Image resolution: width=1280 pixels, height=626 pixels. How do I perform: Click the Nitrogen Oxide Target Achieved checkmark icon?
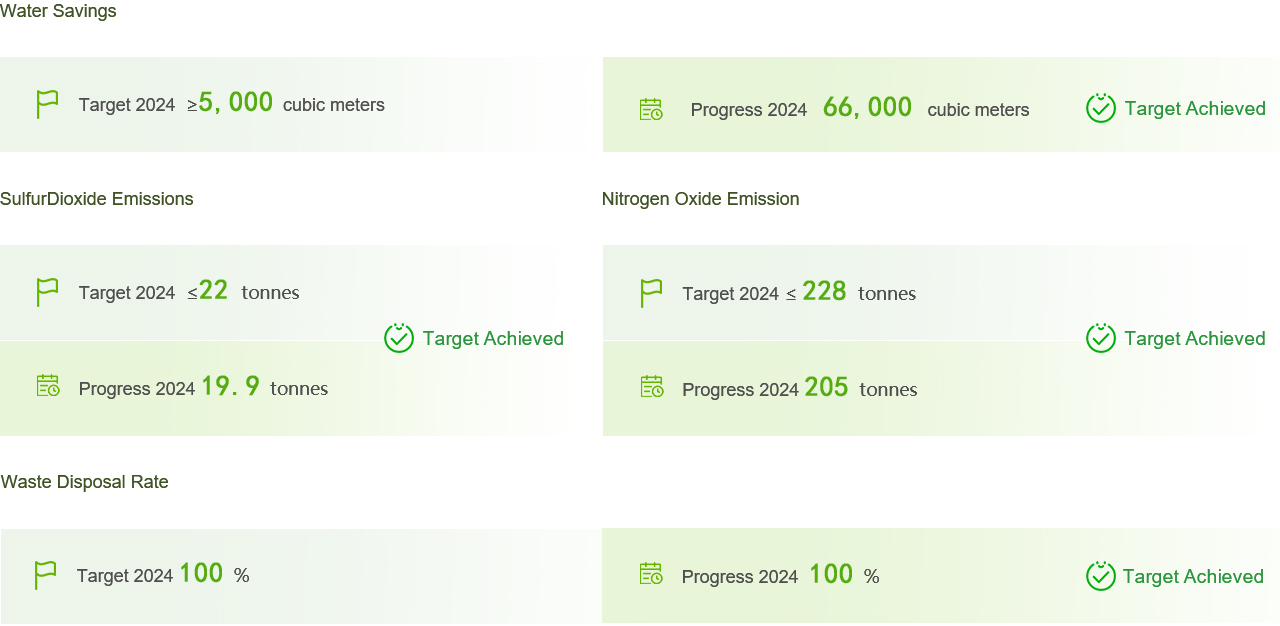click(x=1101, y=338)
